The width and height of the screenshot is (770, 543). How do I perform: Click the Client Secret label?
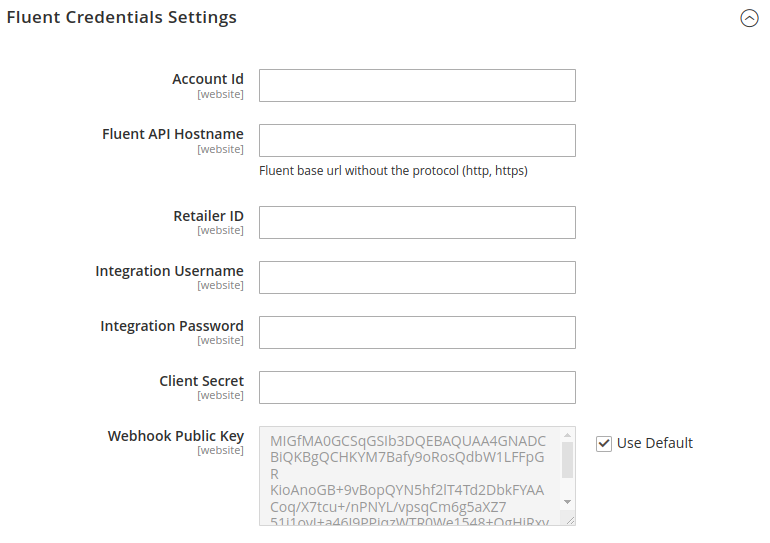pyautogui.click(x=201, y=381)
